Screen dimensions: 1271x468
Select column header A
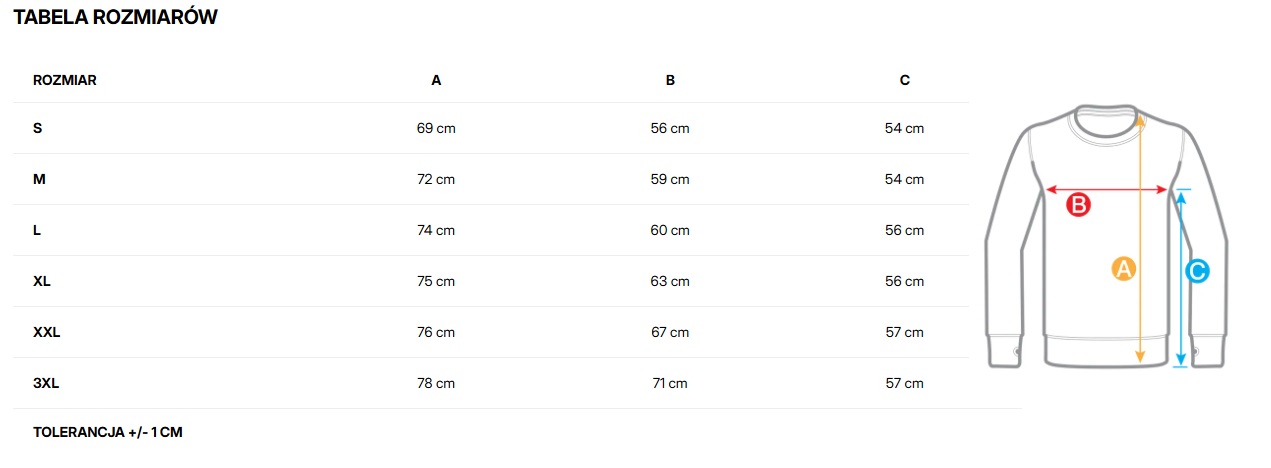(436, 80)
